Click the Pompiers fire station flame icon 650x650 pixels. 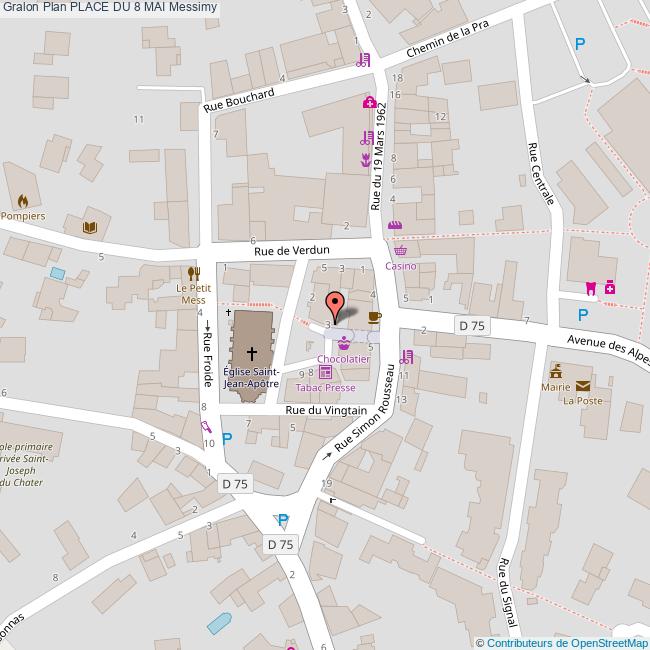(23, 199)
